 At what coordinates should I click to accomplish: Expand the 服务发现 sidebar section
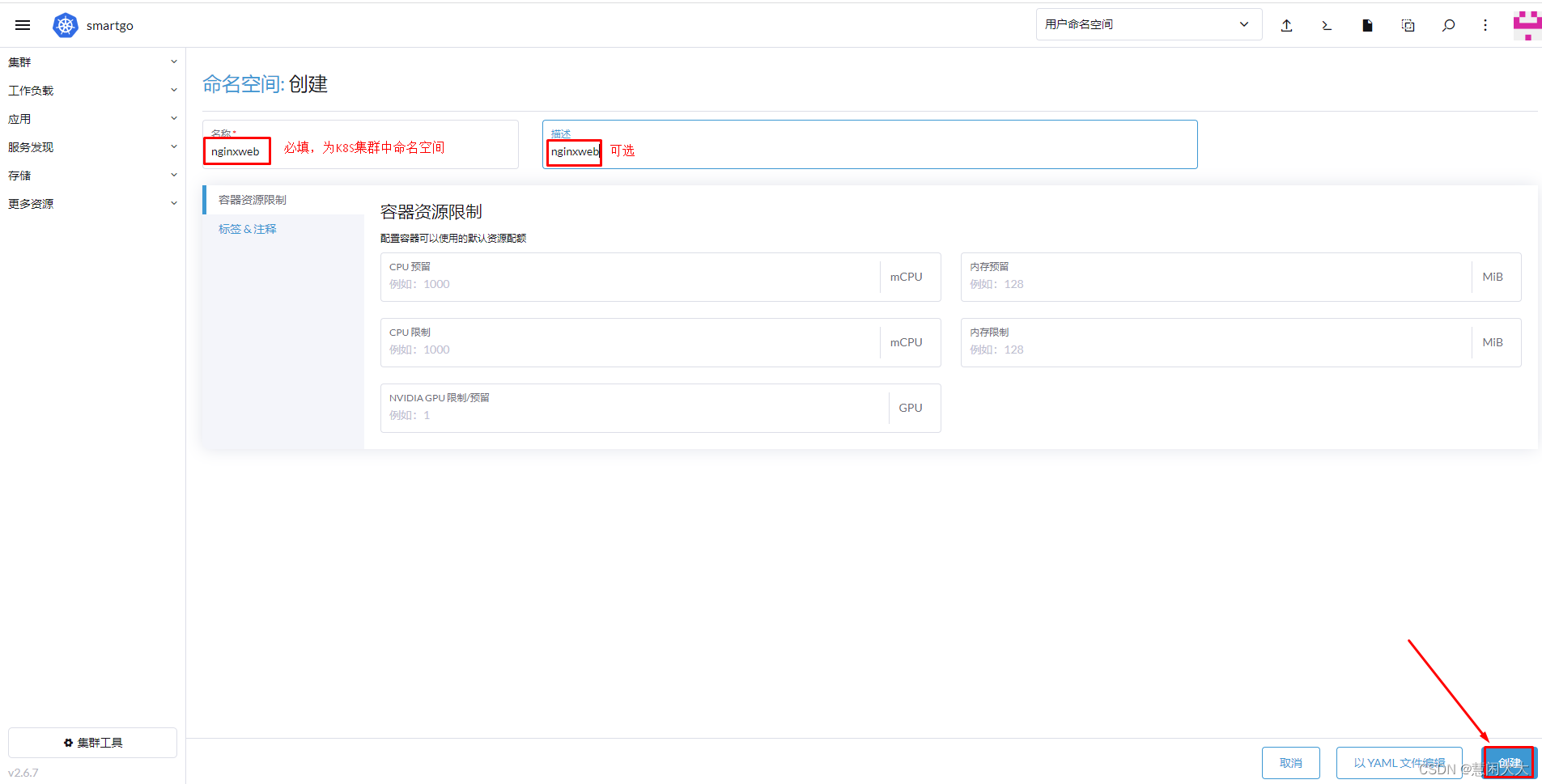pos(92,147)
